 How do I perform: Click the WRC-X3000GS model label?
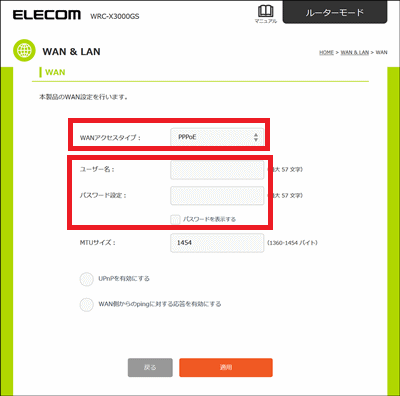(115, 16)
